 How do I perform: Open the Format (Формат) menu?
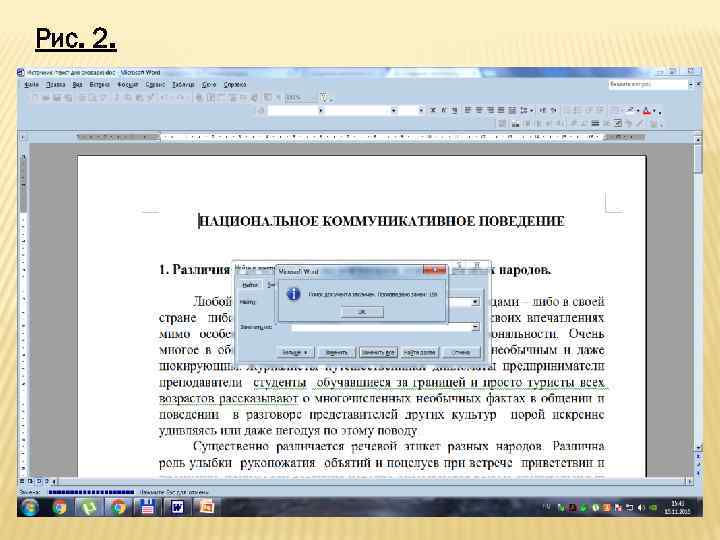coord(128,84)
